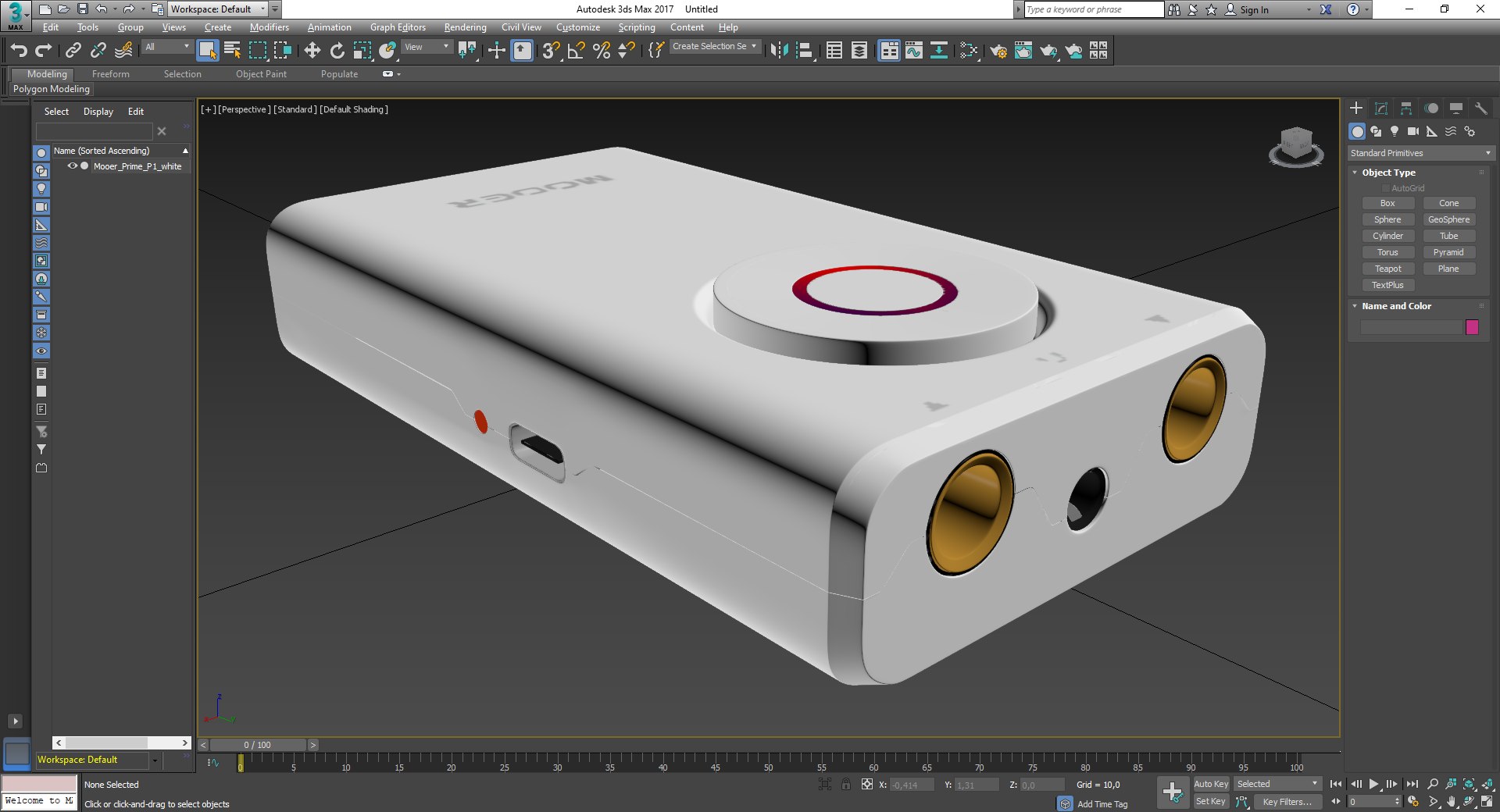
Task: Select Lights category in Create panel
Action: coord(1395,131)
